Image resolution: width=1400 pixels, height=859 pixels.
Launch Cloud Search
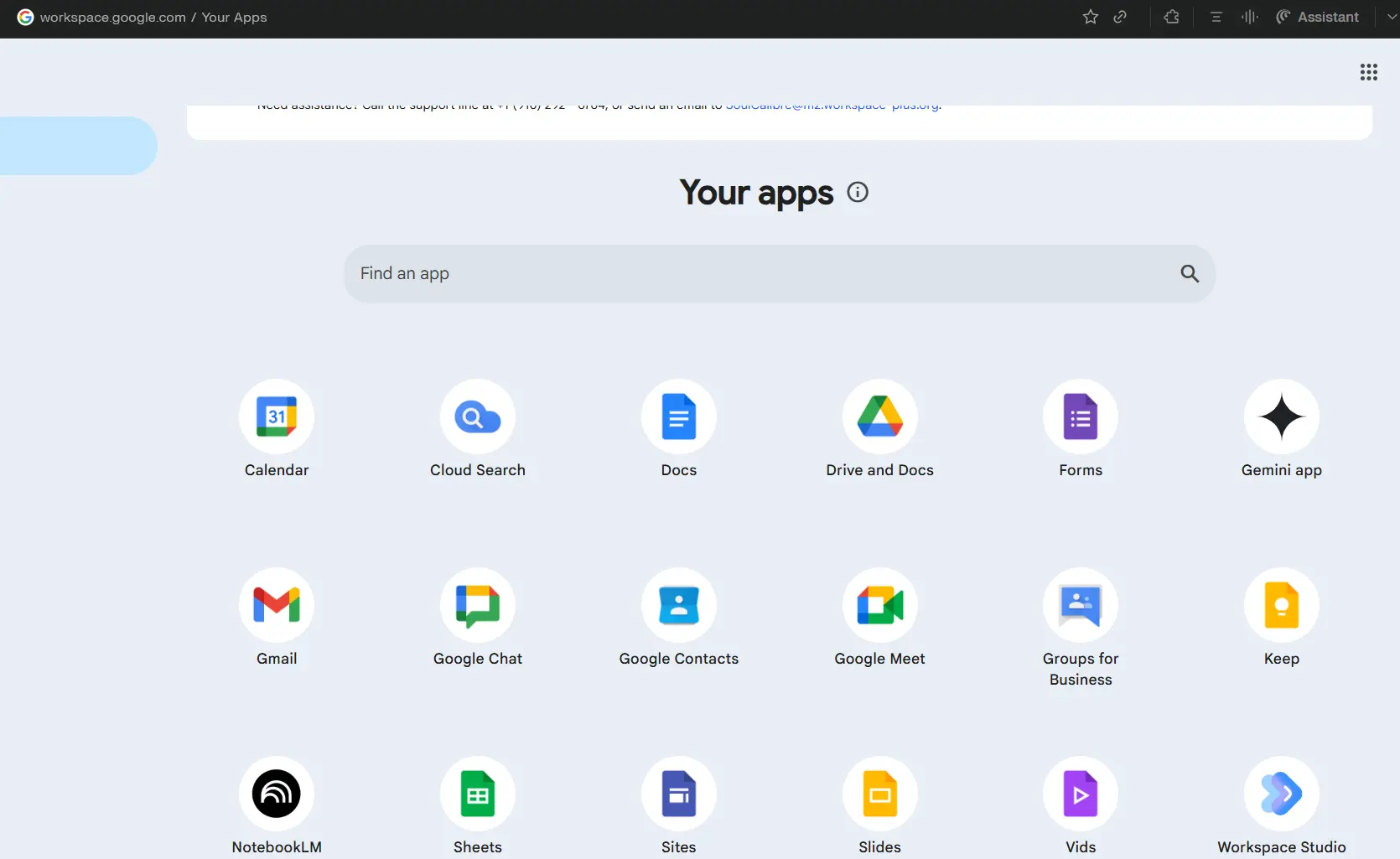coord(478,417)
